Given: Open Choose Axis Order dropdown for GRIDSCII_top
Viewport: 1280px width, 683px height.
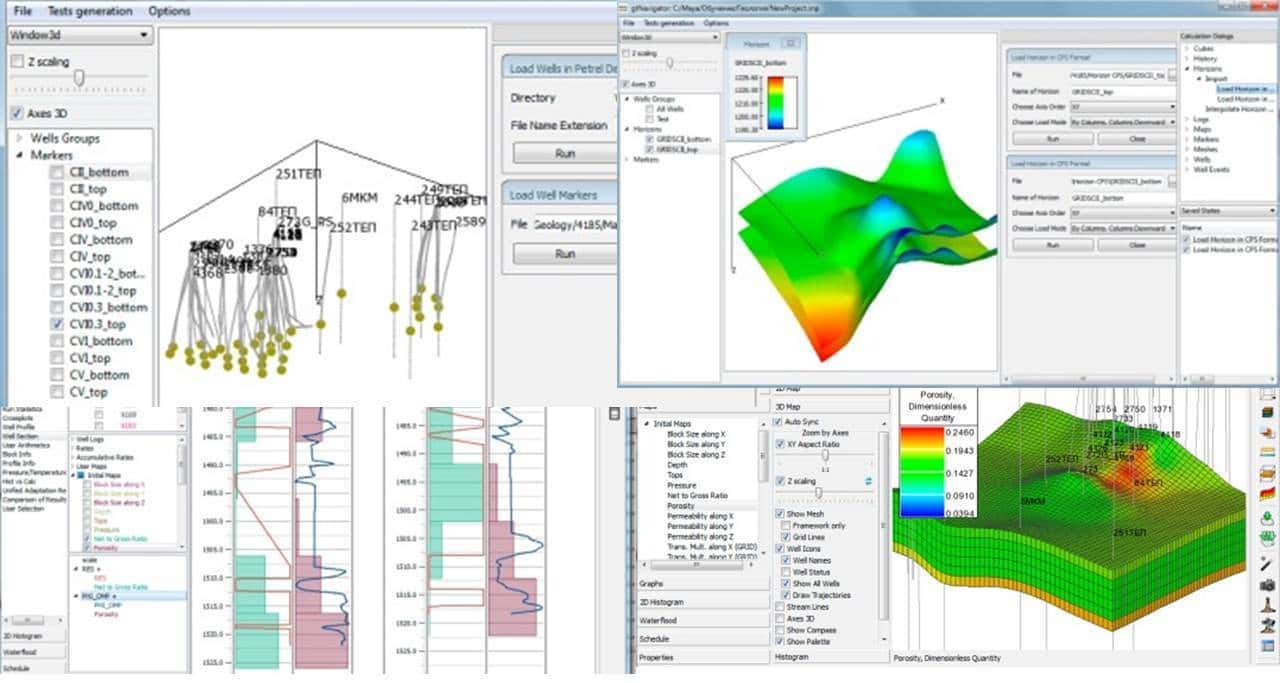Looking at the screenshot, I should pos(1123,107).
